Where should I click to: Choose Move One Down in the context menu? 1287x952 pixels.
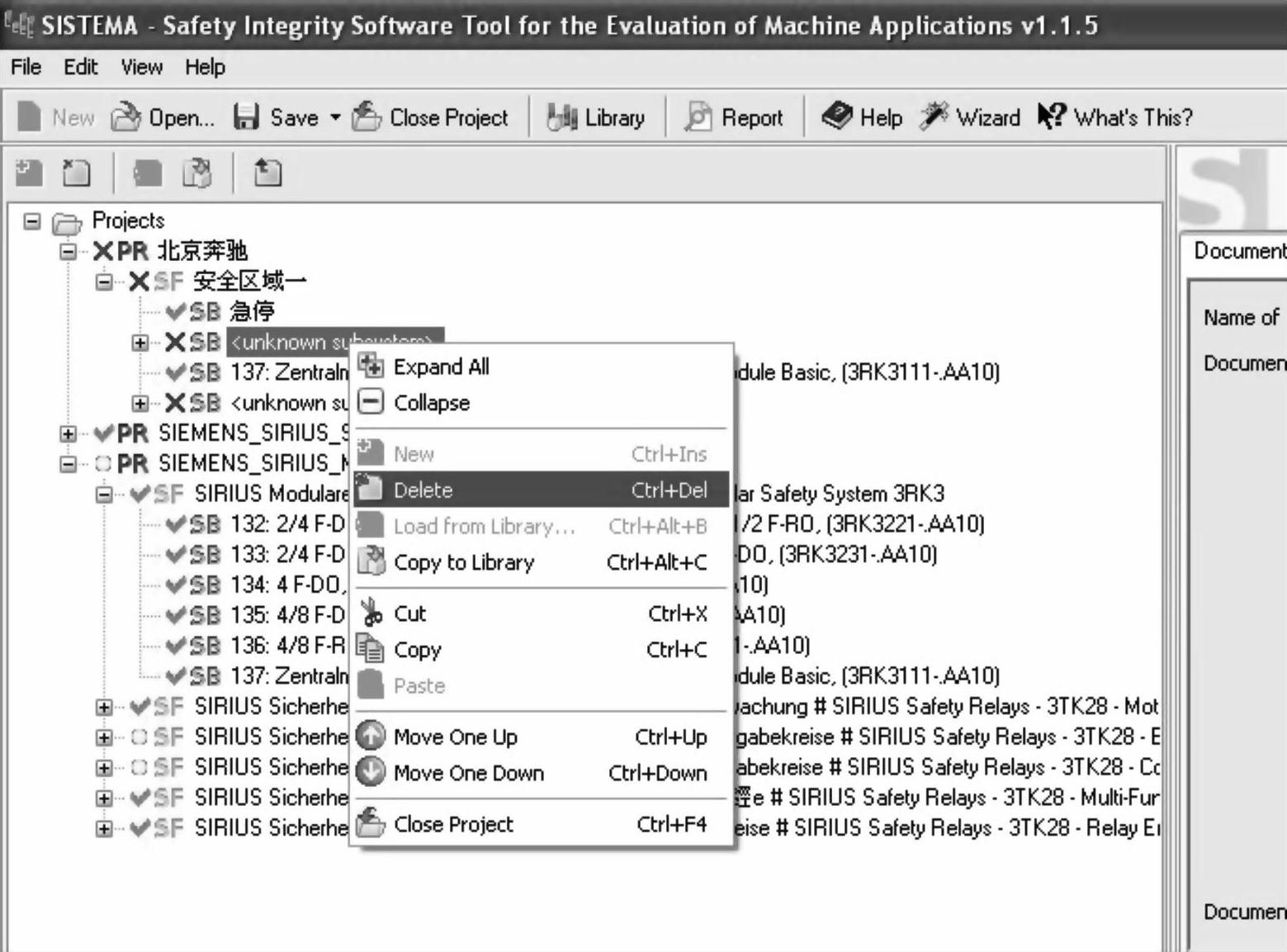[x=541, y=773]
